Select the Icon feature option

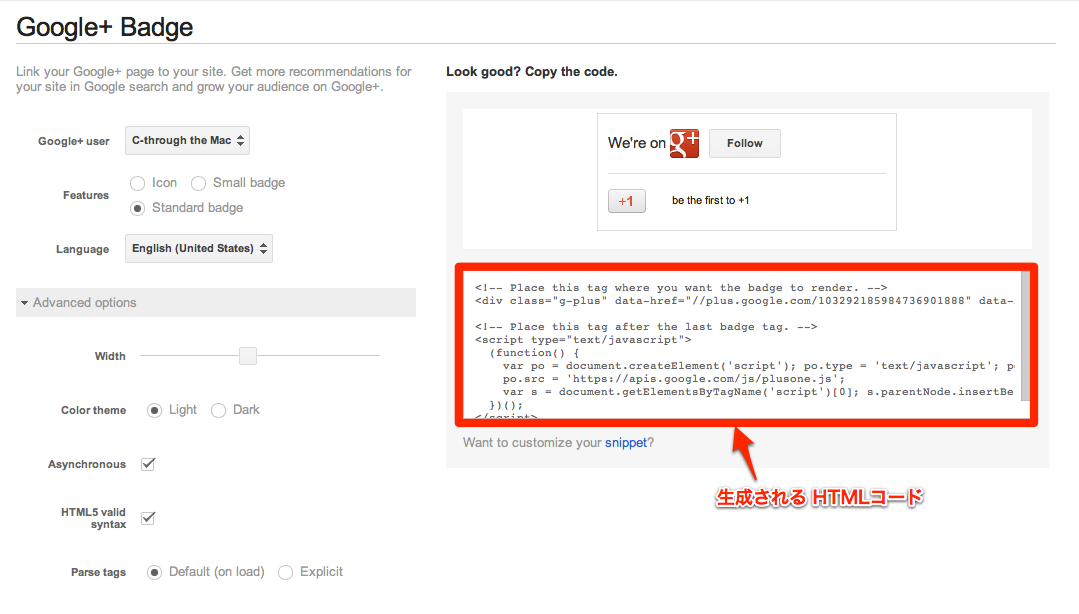pyautogui.click(x=138, y=183)
